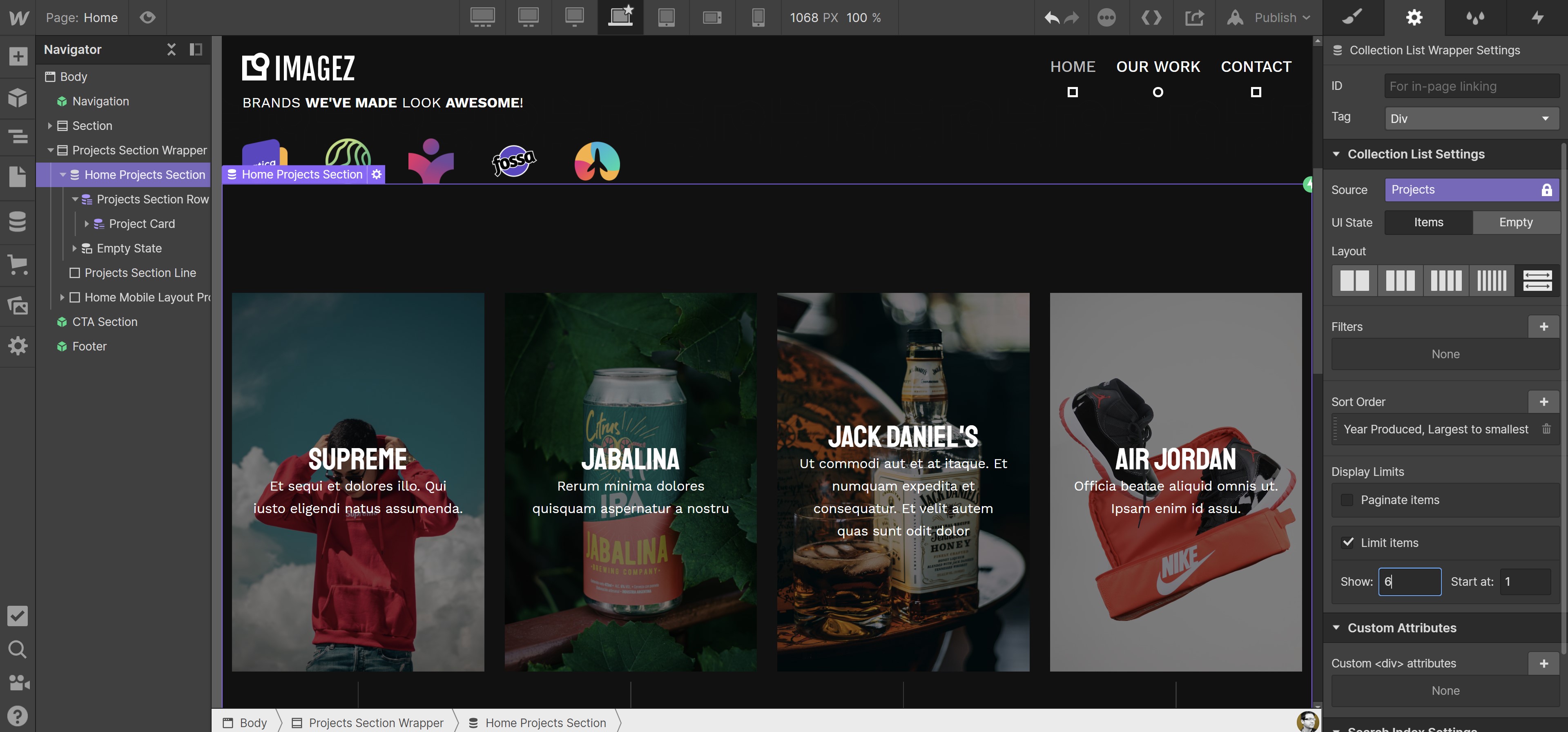Click the ID in-page linking field

tap(1471, 86)
